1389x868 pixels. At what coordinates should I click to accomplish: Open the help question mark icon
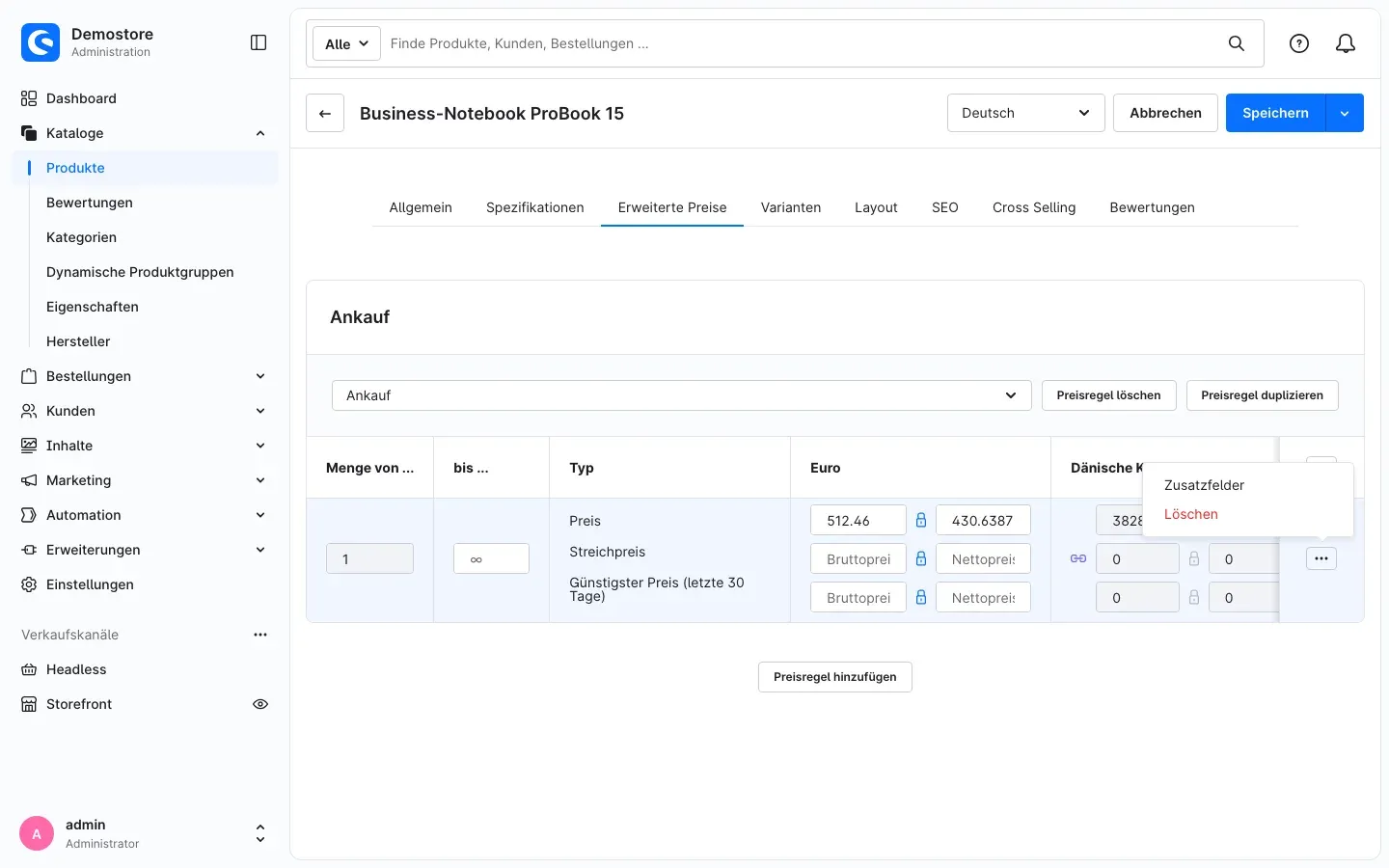pos(1299,43)
